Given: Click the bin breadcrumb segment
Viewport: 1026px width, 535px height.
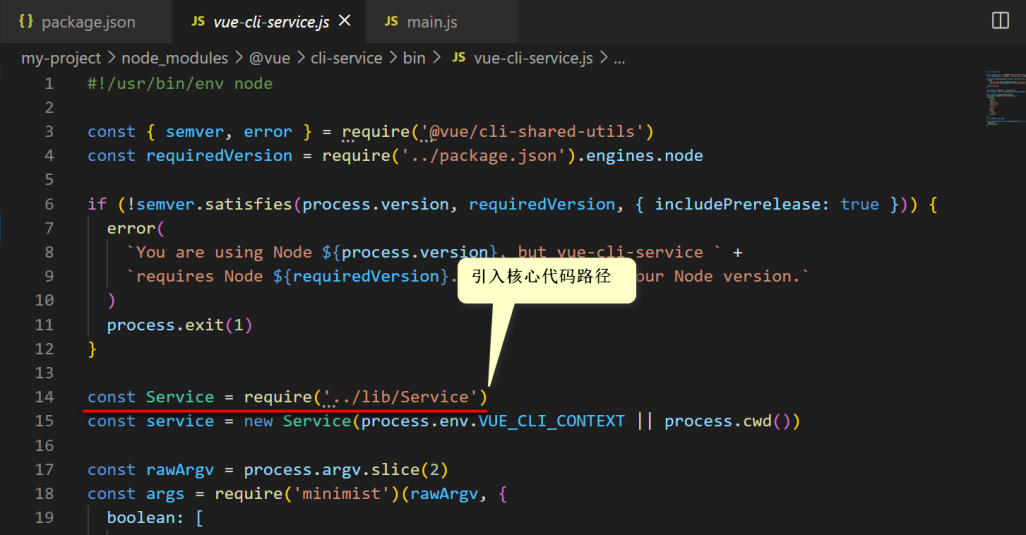Looking at the screenshot, I should tap(414, 58).
